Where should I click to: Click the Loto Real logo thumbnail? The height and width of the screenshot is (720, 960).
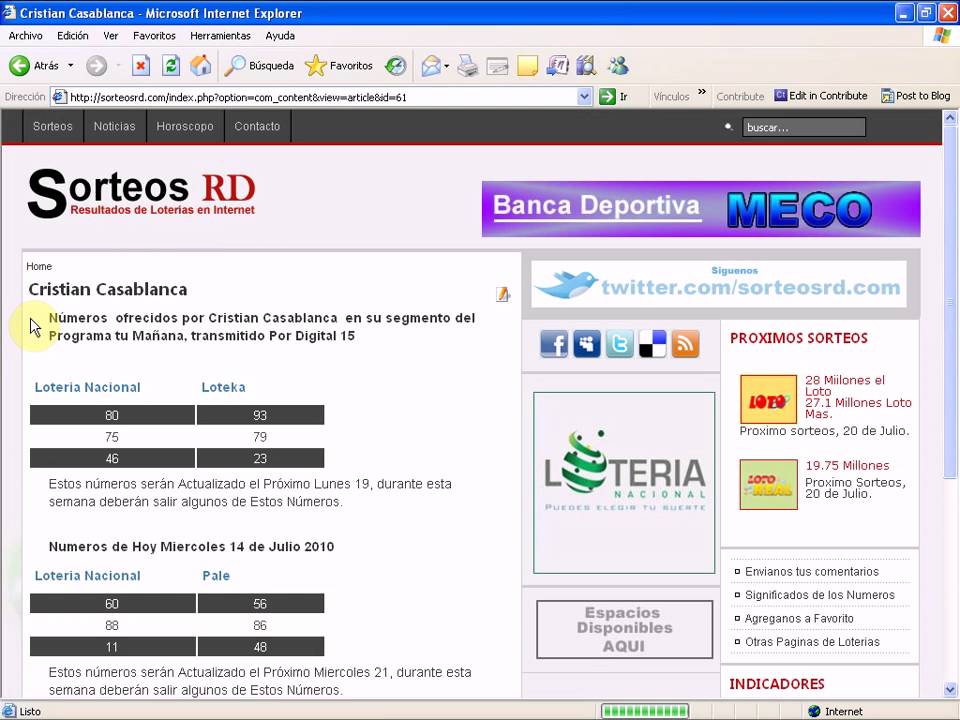tap(768, 484)
